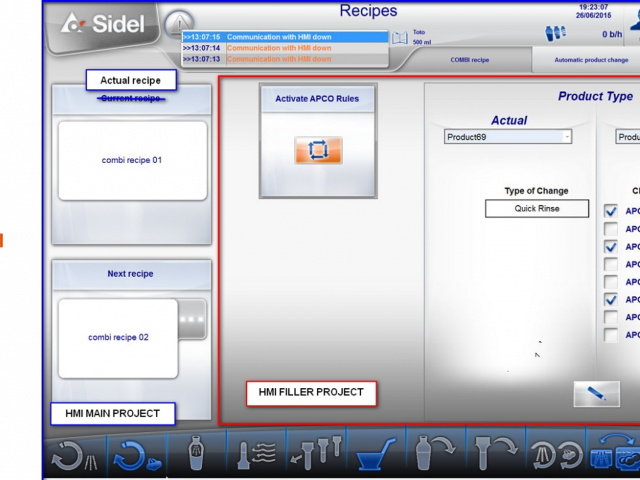This screenshot has height=480, width=640.
Task: Toggle the third APCO checkbox in list
Action: tap(611, 246)
